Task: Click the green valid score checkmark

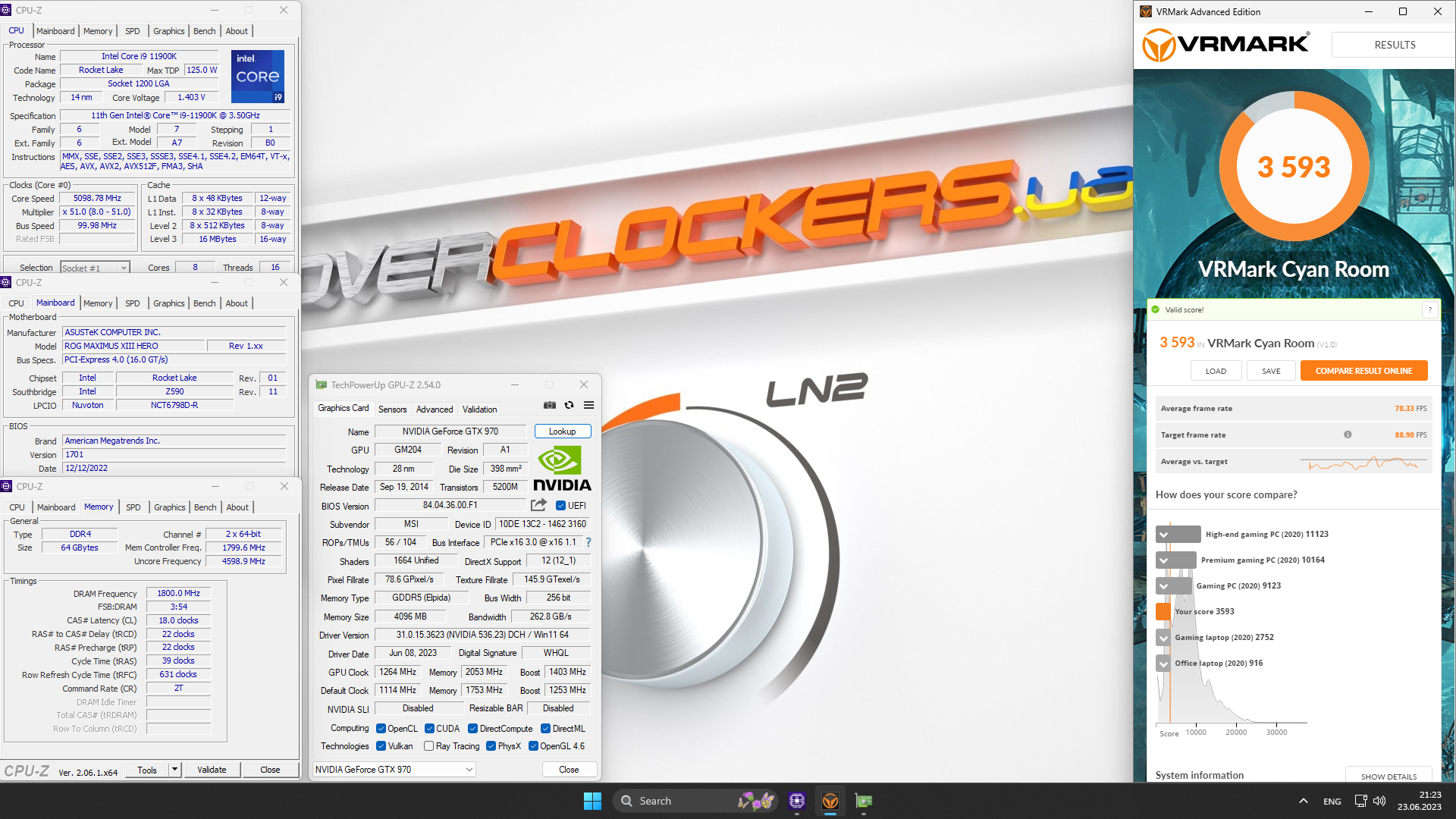Action: pyautogui.click(x=1156, y=309)
